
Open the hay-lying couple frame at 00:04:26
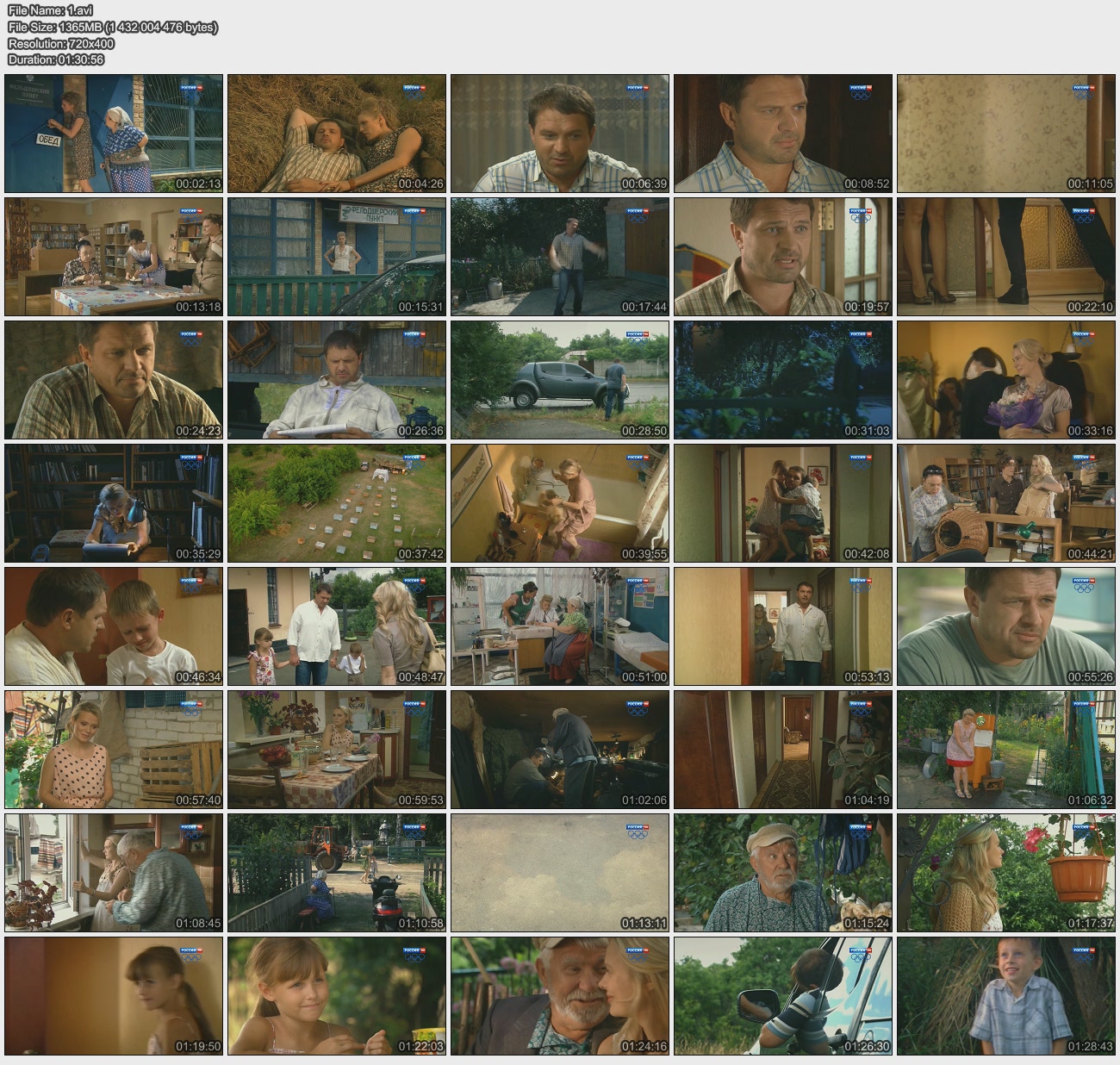tap(337, 134)
